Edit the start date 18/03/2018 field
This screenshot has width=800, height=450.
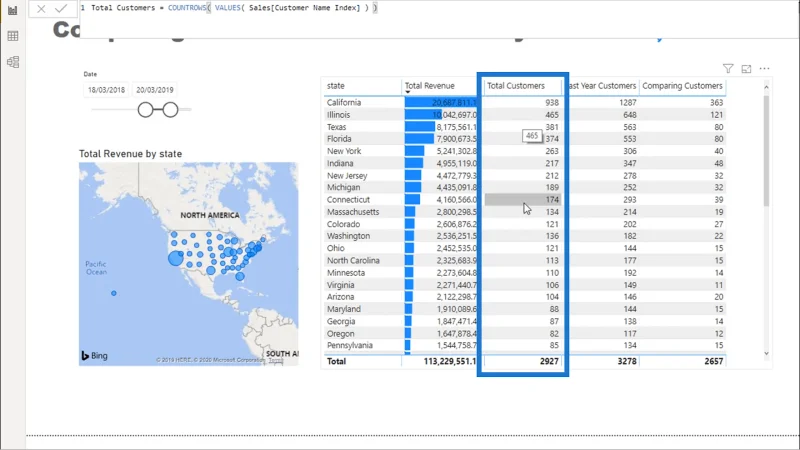pos(106,90)
